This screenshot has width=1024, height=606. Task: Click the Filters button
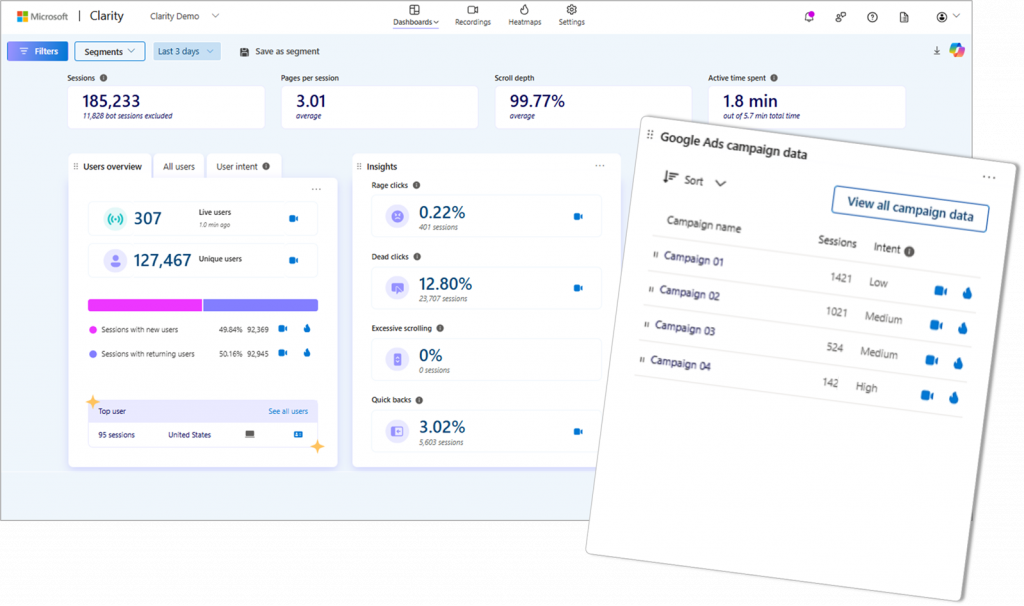coord(37,51)
